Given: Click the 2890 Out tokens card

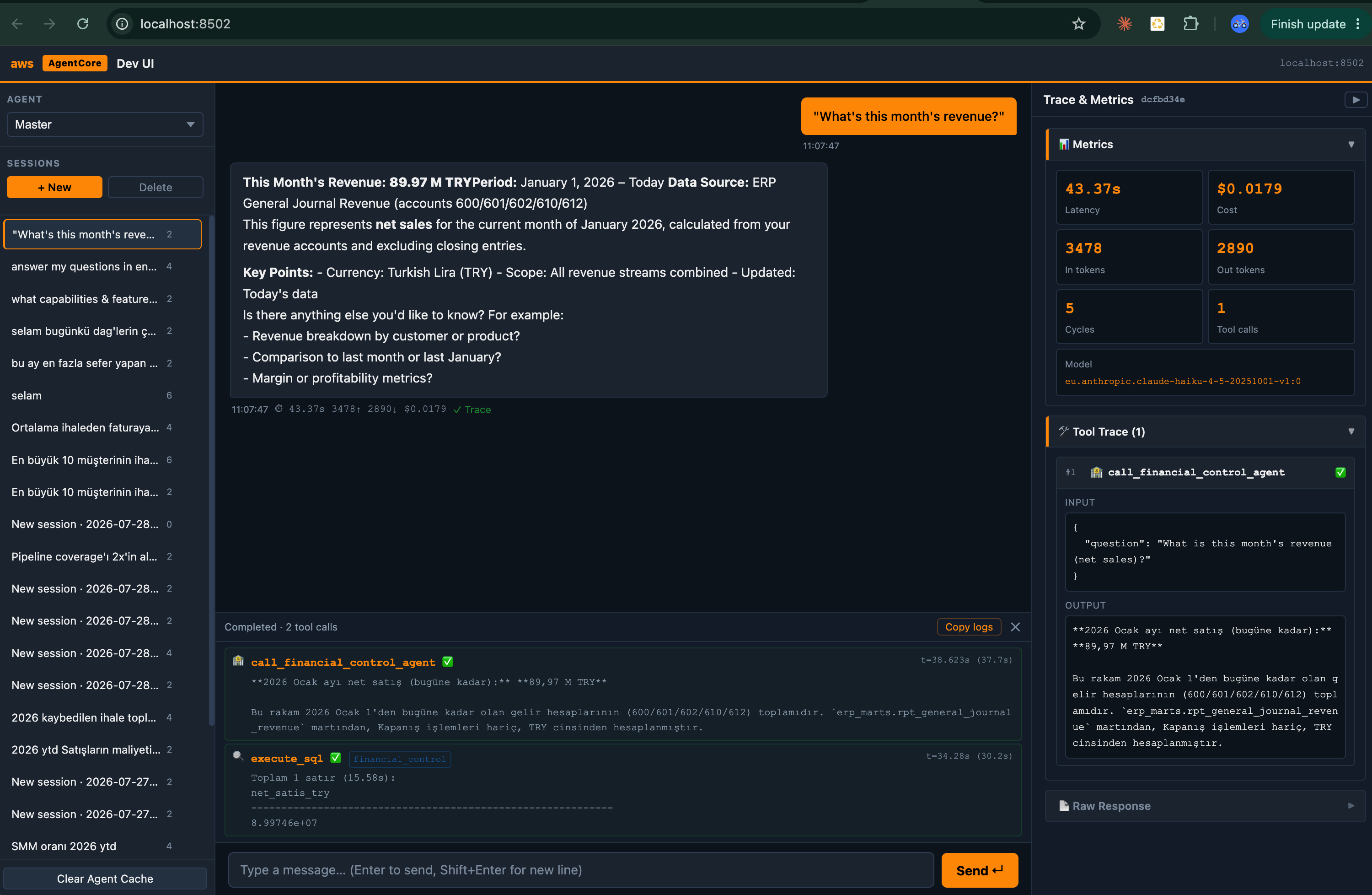Looking at the screenshot, I should pyautogui.click(x=1281, y=257).
